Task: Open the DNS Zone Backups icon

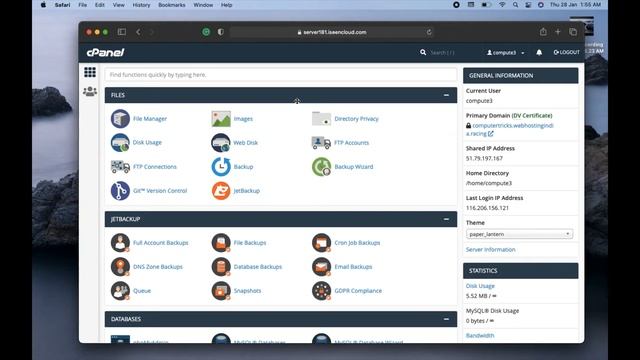Action: click(x=120, y=267)
